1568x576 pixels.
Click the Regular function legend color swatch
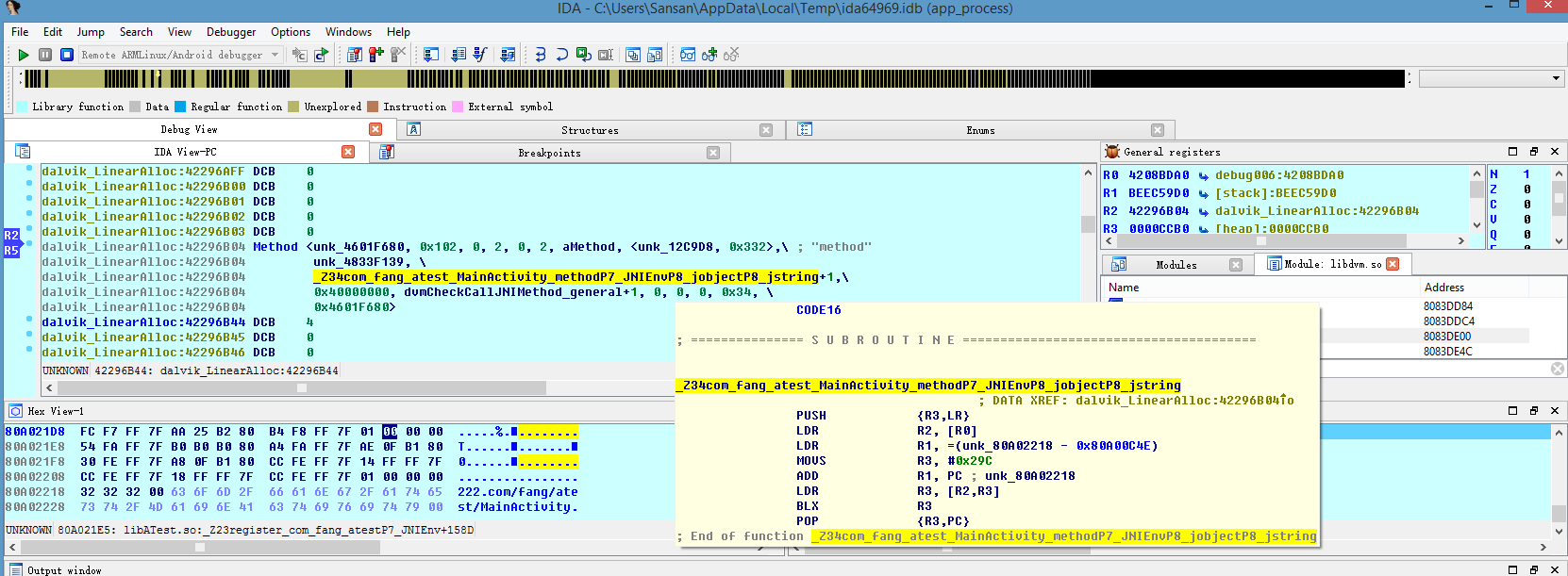point(180,107)
